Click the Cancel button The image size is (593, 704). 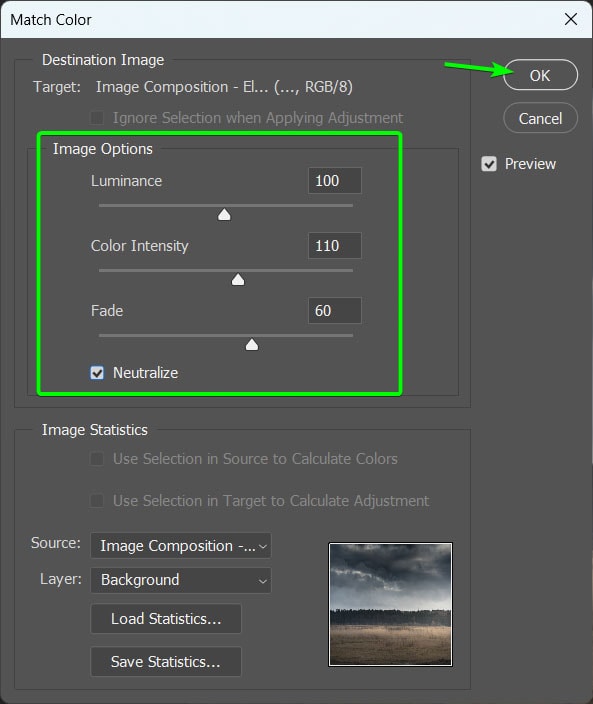pyautogui.click(x=540, y=118)
